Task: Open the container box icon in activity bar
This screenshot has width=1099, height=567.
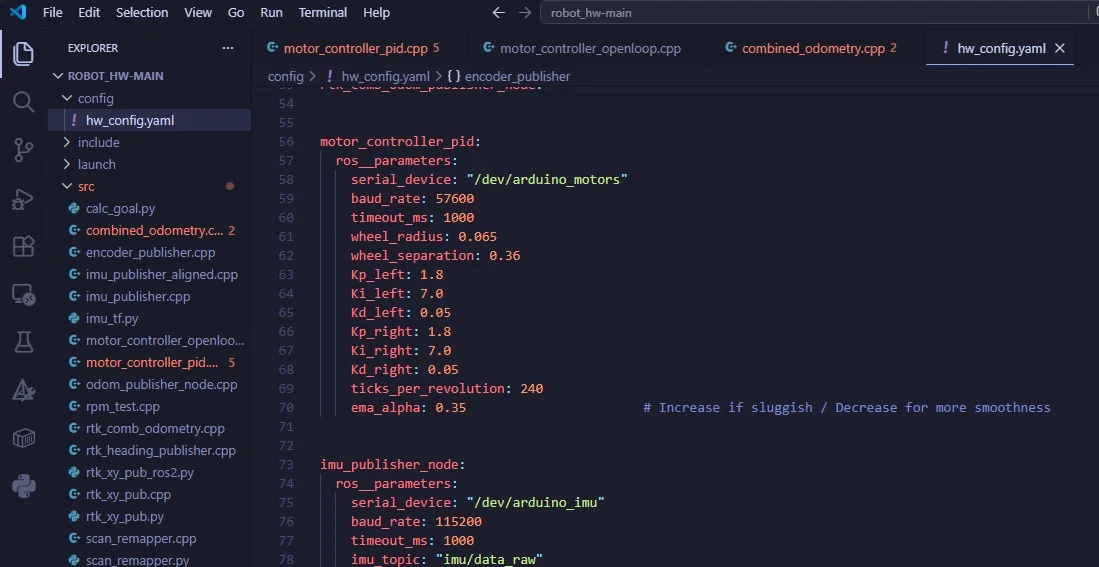Action: pos(23,439)
